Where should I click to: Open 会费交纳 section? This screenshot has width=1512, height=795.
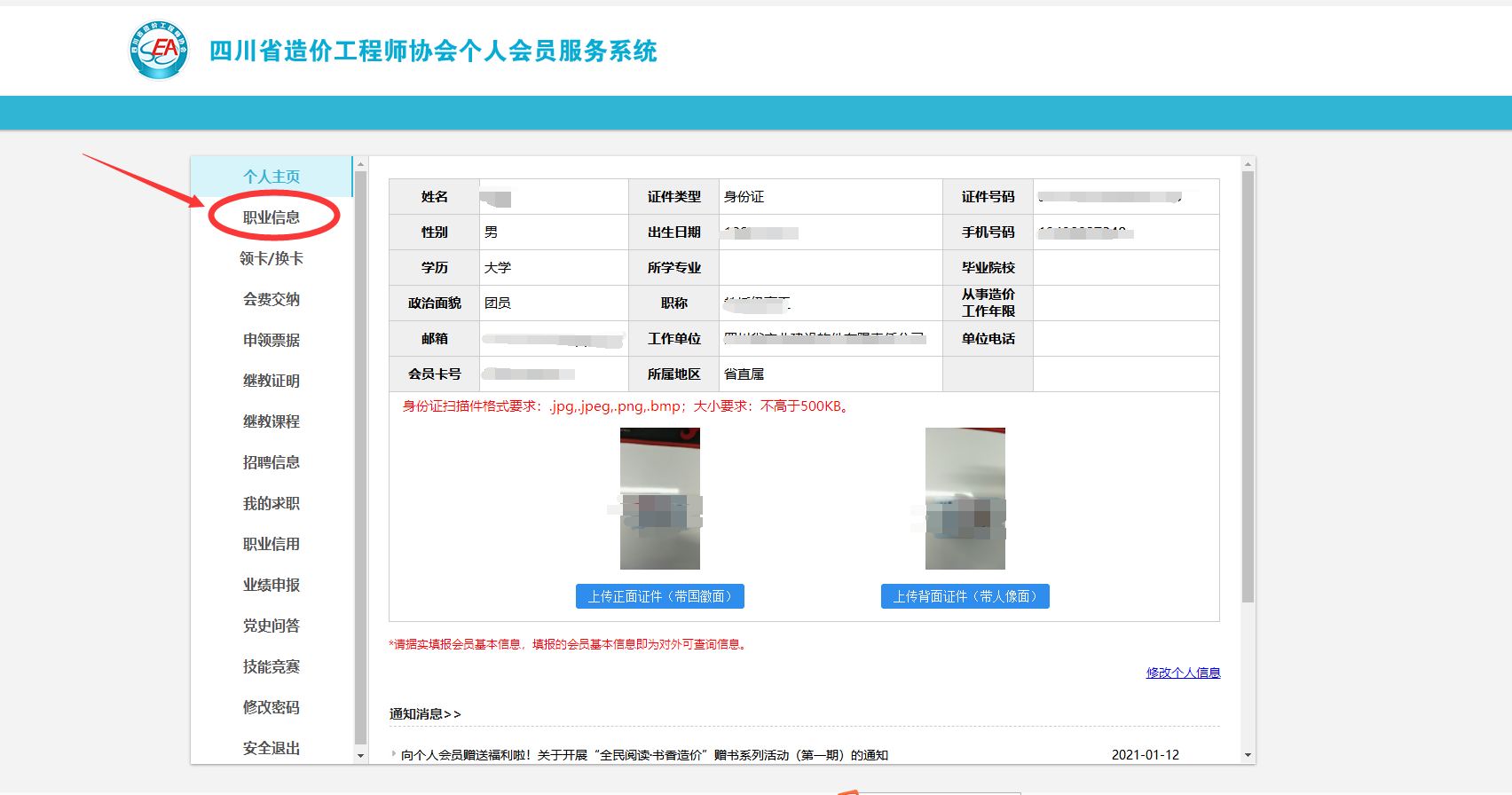point(272,299)
